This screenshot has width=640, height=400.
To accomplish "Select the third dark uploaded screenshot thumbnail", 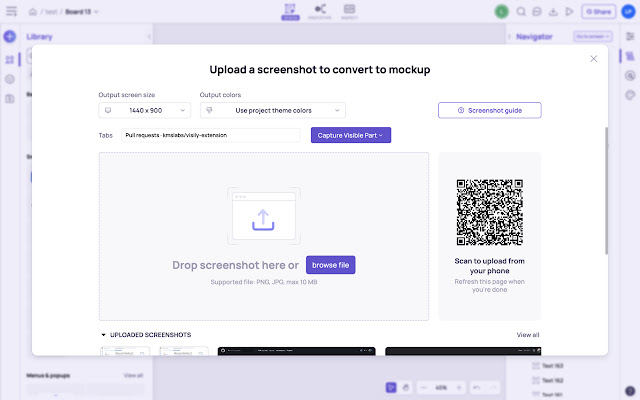I will click(x=296, y=351).
